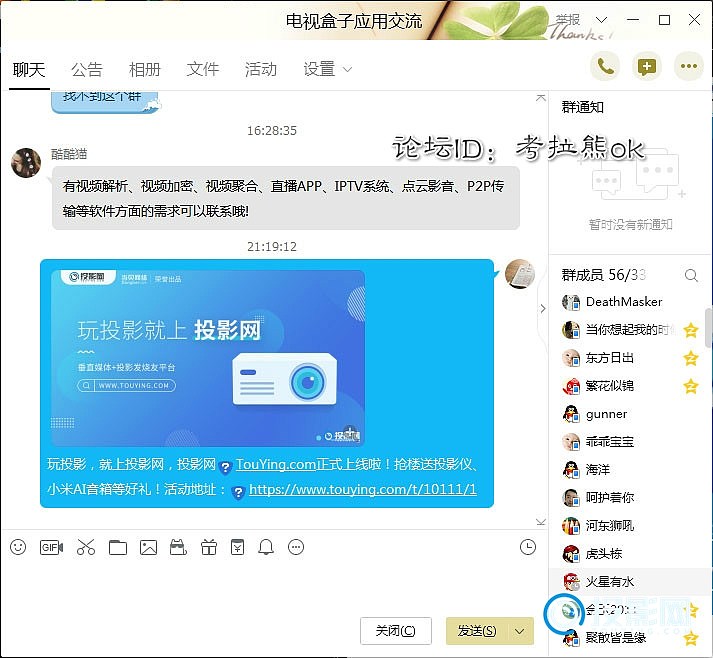Click the 酷酷猫 sender name
The image size is (713, 658).
(x=69, y=154)
